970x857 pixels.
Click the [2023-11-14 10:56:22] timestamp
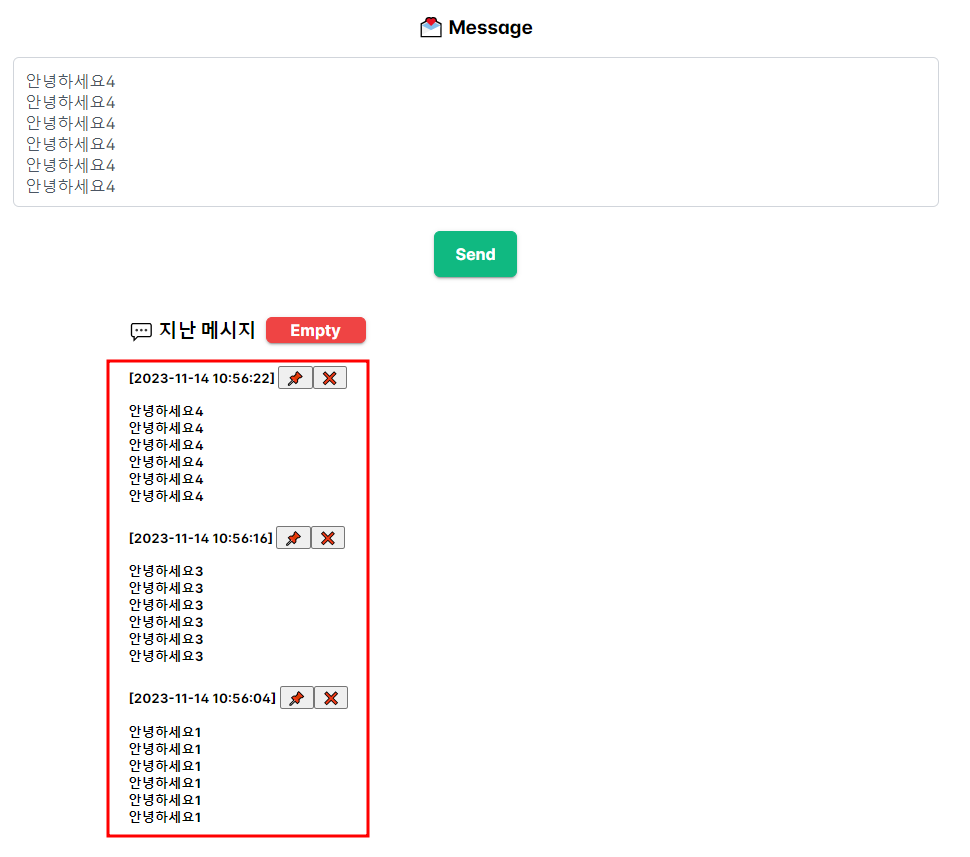pos(202,379)
